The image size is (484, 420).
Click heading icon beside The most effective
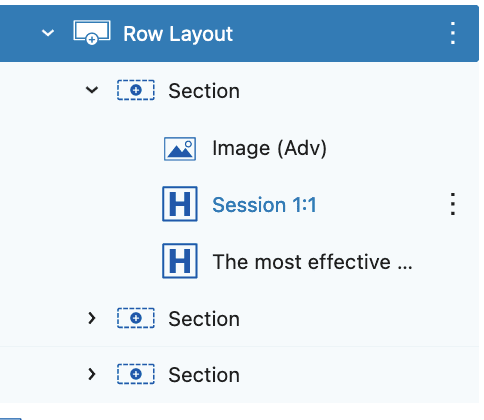click(x=180, y=261)
